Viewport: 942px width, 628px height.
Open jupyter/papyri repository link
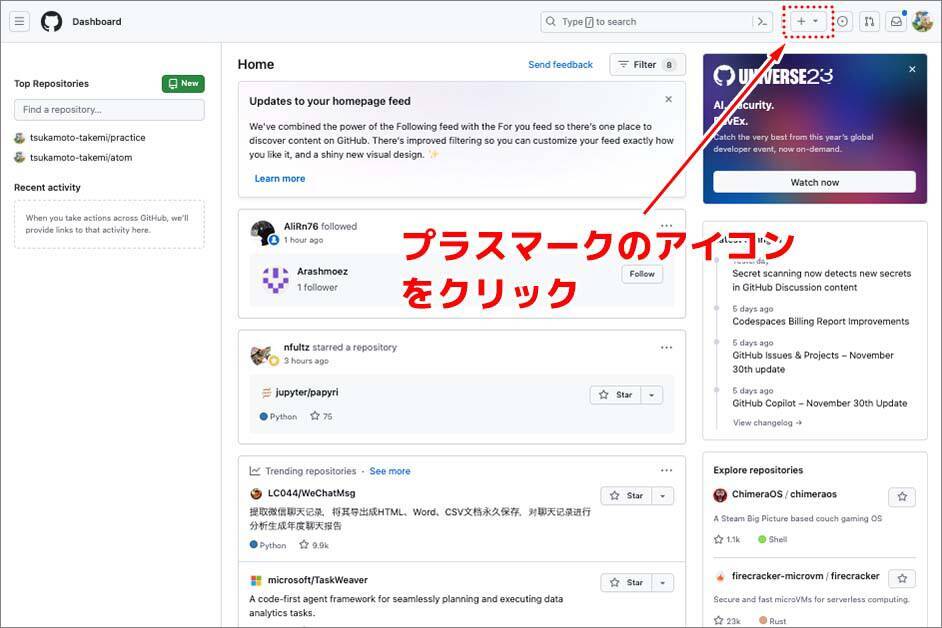coord(307,392)
